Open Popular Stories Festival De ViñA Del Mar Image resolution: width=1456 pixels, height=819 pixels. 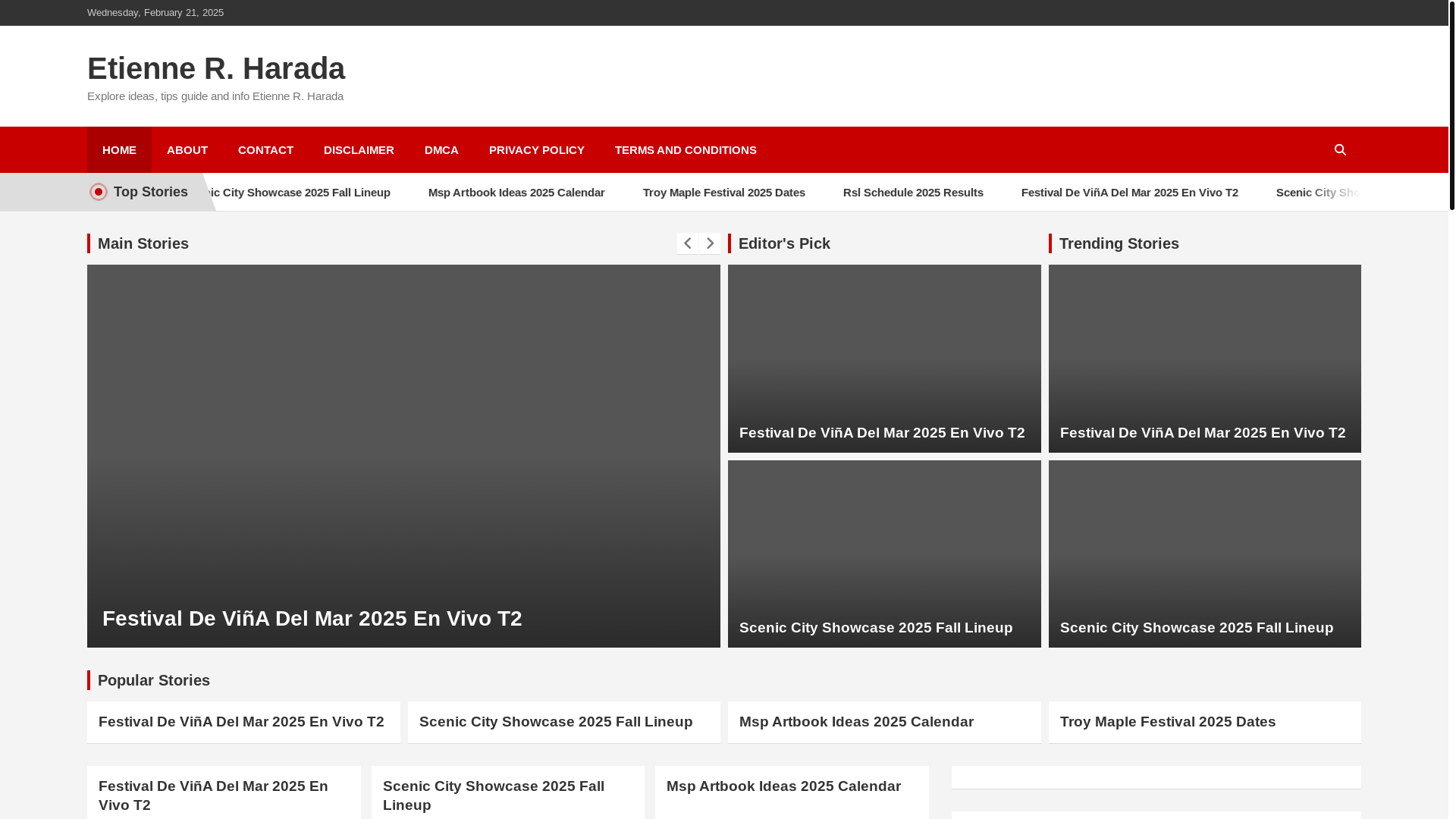click(241, 722)
